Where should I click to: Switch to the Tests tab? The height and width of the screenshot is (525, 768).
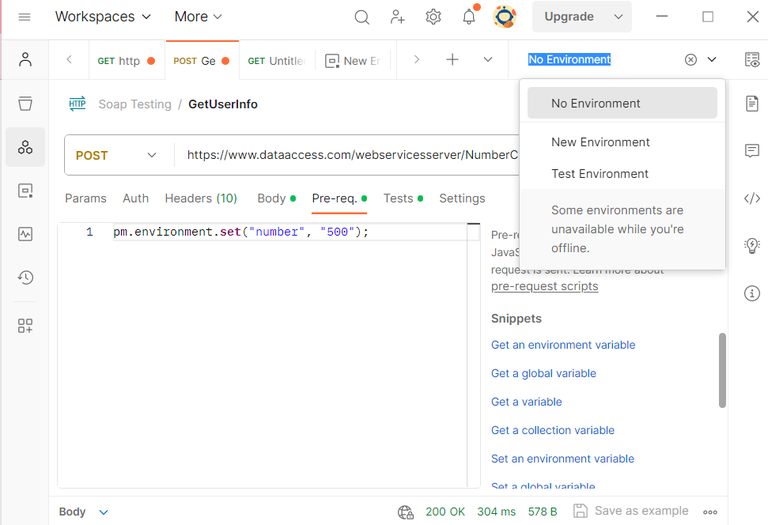pyautogui.click(x=398, y=198)
